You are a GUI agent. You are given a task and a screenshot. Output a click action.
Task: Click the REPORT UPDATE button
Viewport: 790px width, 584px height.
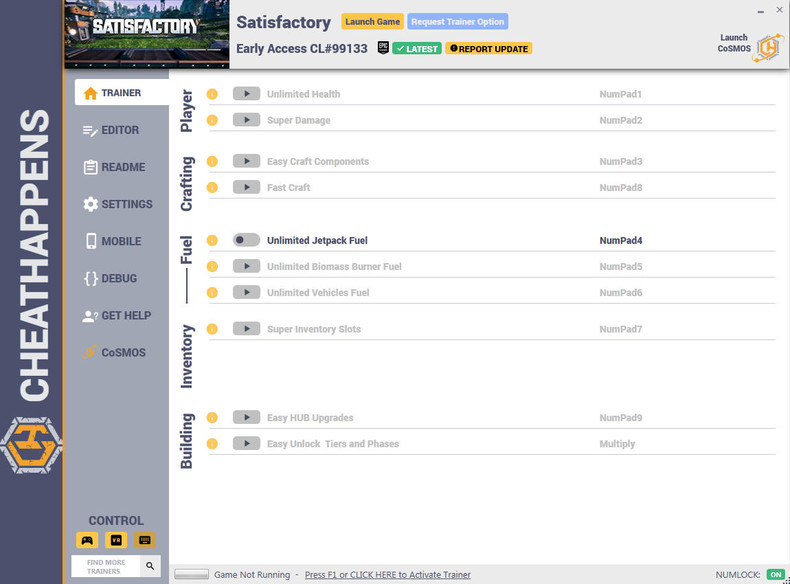489,49
